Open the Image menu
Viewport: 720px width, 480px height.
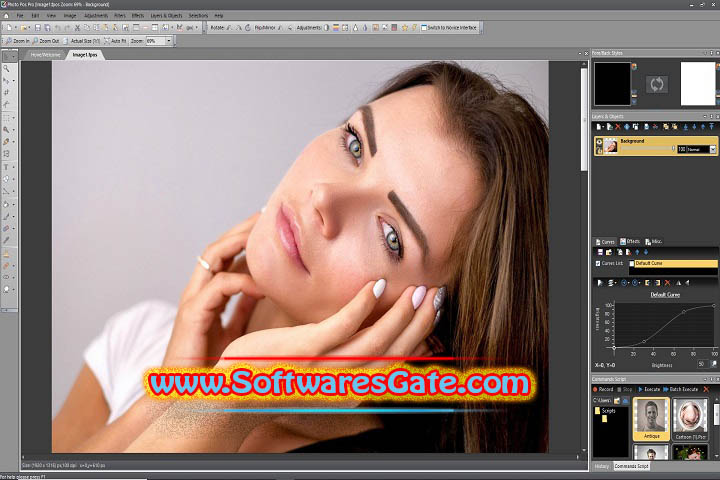[x=70, y=16]
